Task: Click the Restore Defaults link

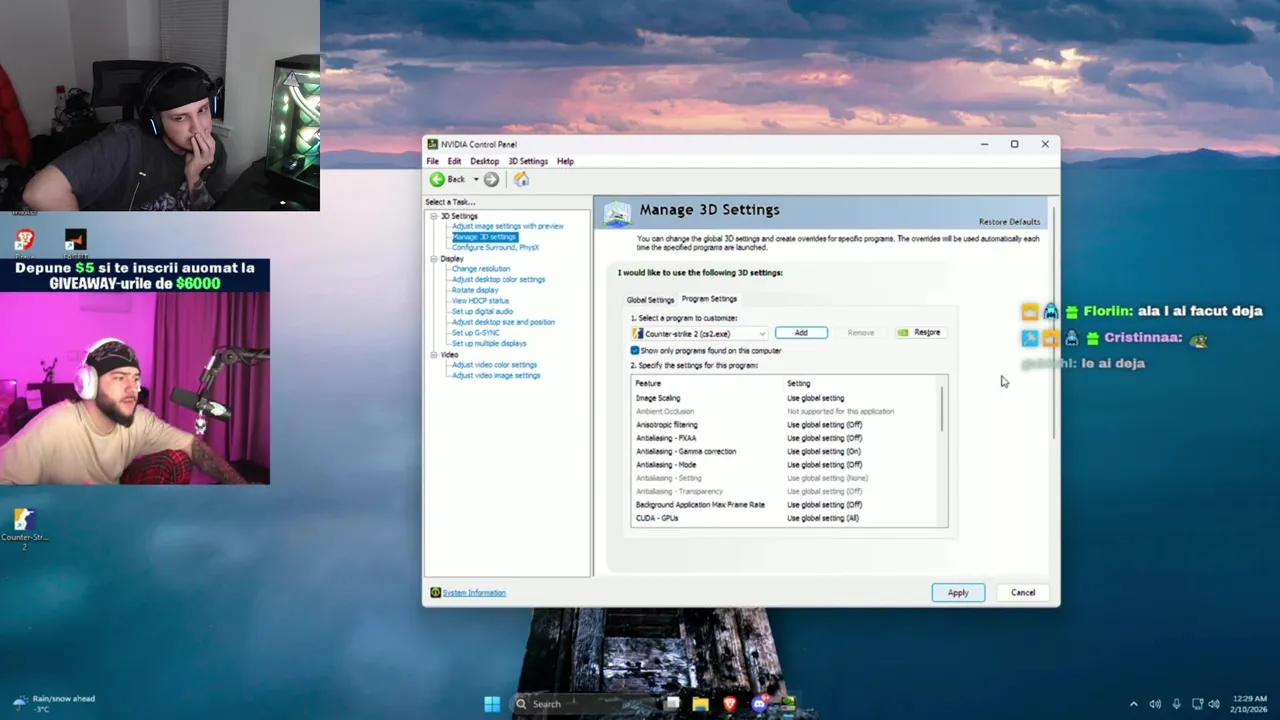Action: pos(1009,222)
